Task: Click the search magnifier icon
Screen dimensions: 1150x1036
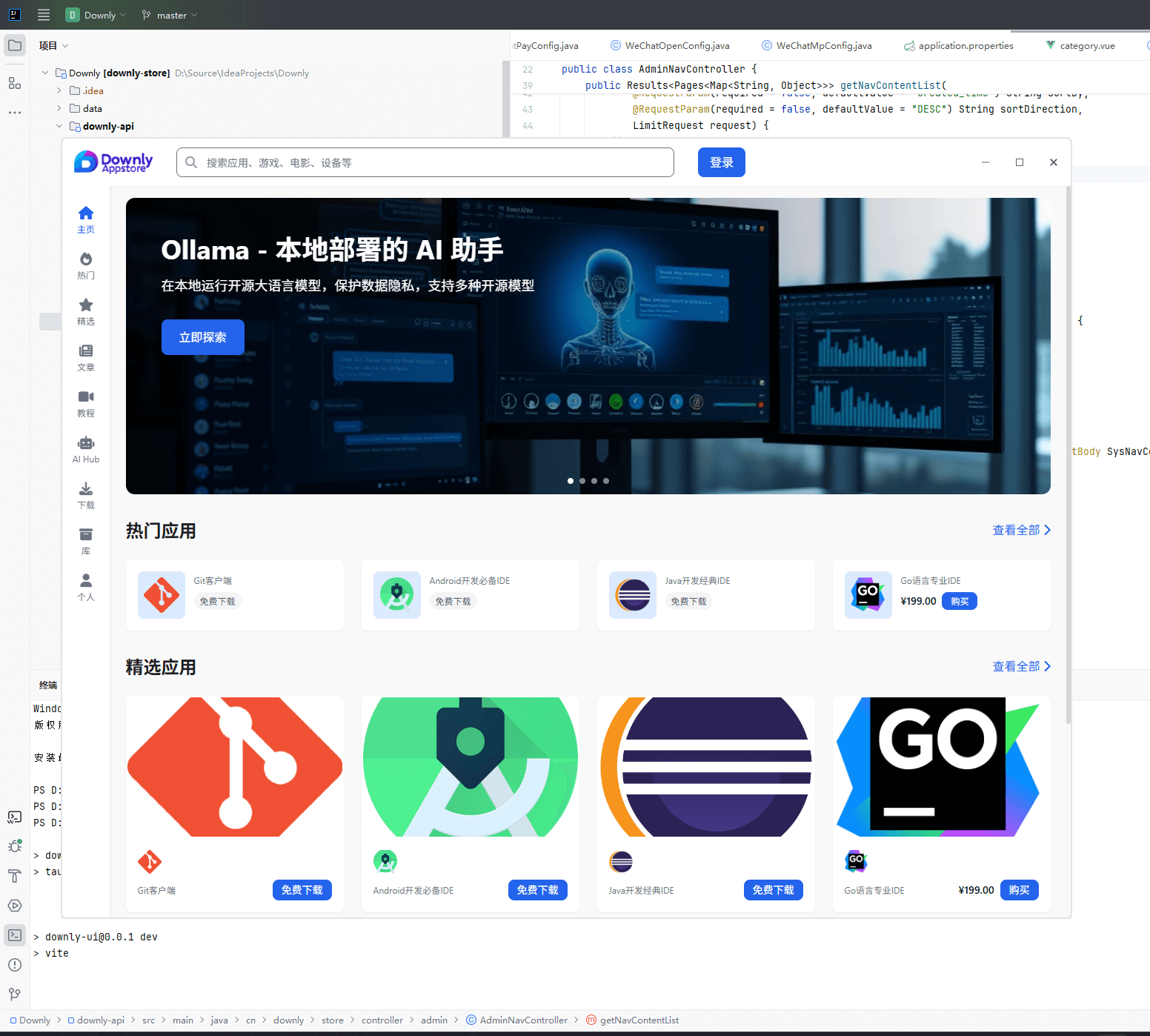Action: [x=191, y=162]
